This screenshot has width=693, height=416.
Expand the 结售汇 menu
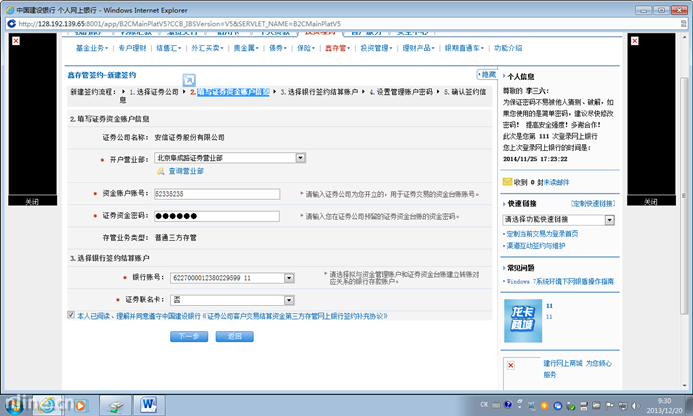168,48
